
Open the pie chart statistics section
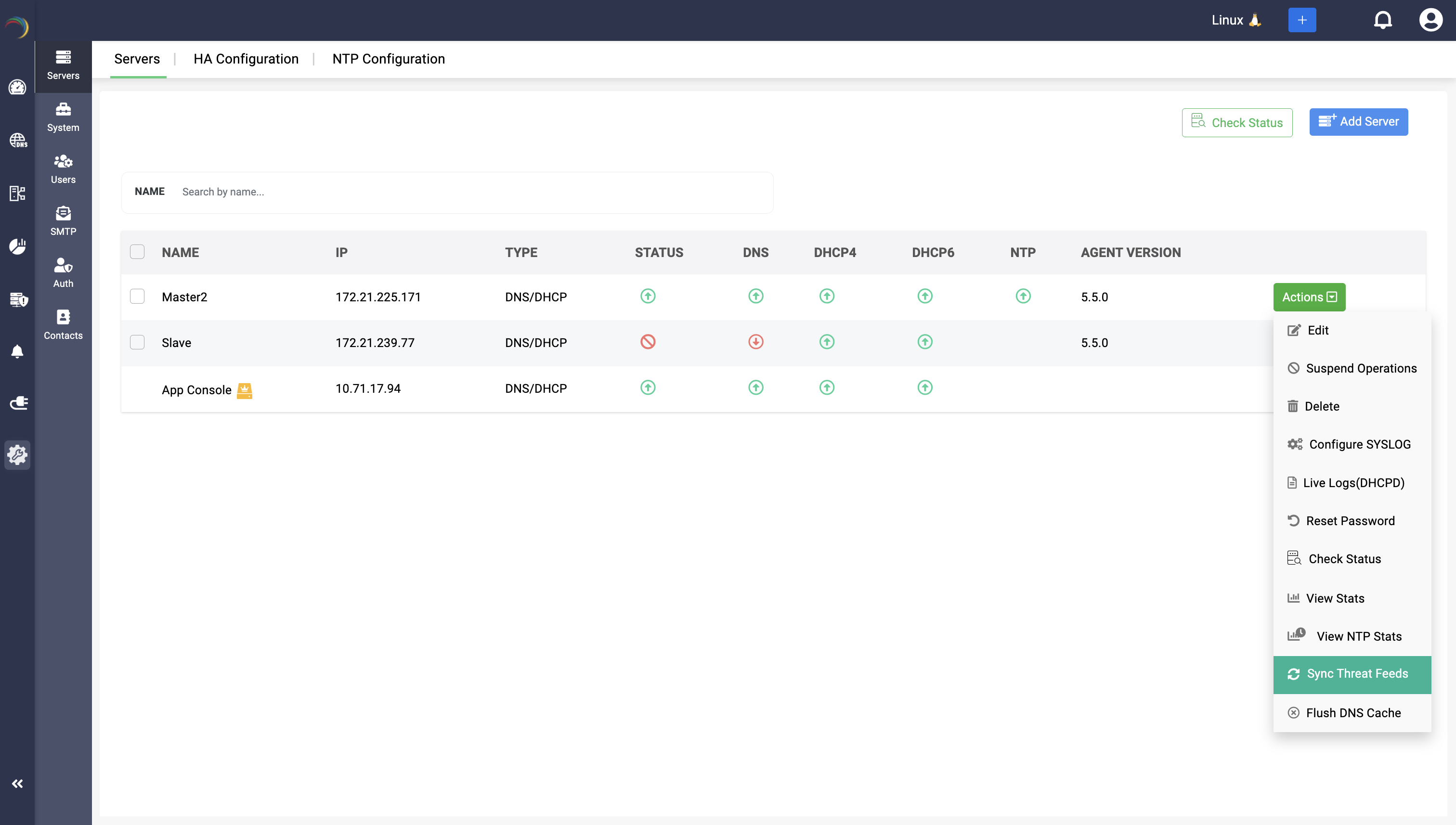pyautogui.click(x=17, y=246)
